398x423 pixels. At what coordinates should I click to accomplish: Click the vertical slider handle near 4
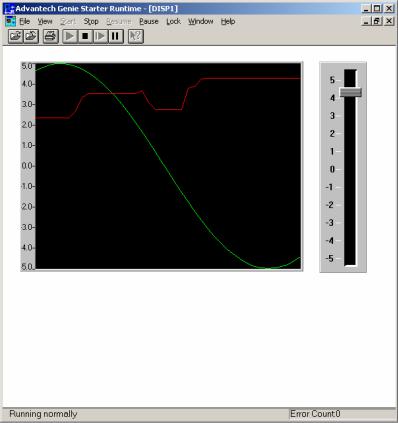351,92
